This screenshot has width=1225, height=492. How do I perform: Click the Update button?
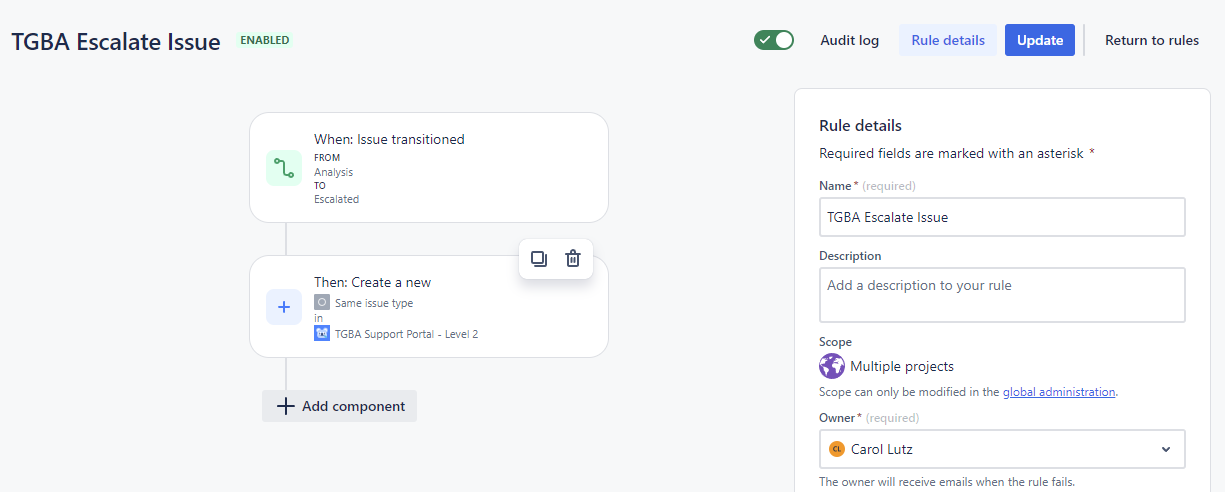pos(1040,40)
